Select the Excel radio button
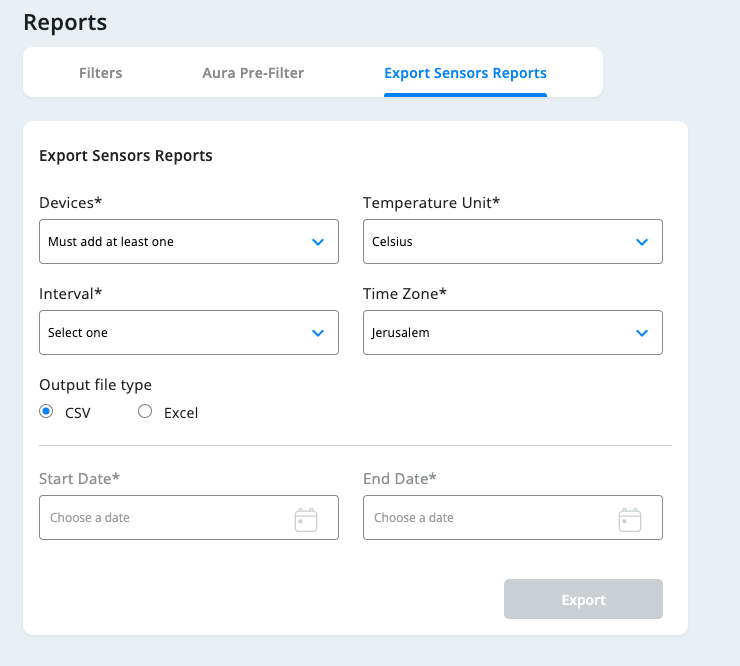The image size is (740, 666). pyautogui.click(x=145, y=411)
